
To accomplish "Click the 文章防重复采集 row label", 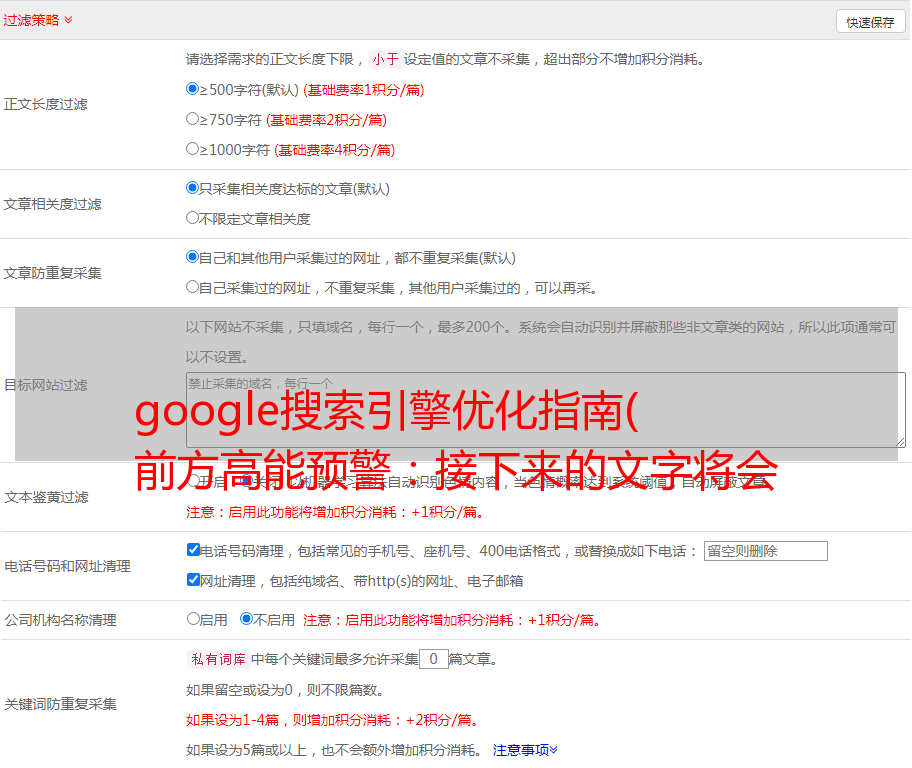I will tap(53, 273).
